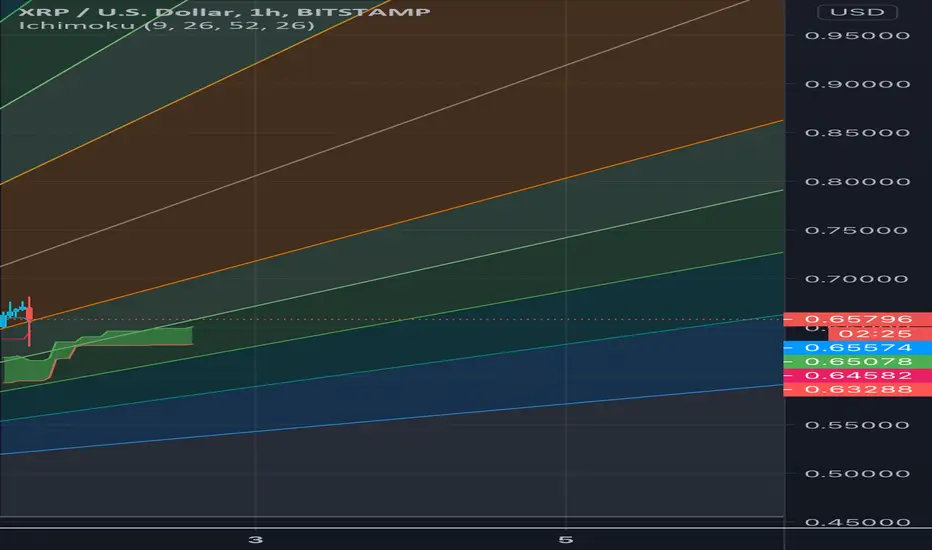Click the 0.80000 price scale label
932x550 pixels.
[x=857, y=182]
